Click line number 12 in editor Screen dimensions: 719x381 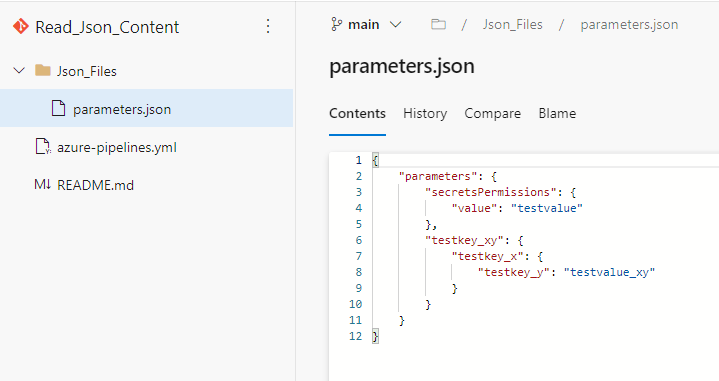pos(355,336)
